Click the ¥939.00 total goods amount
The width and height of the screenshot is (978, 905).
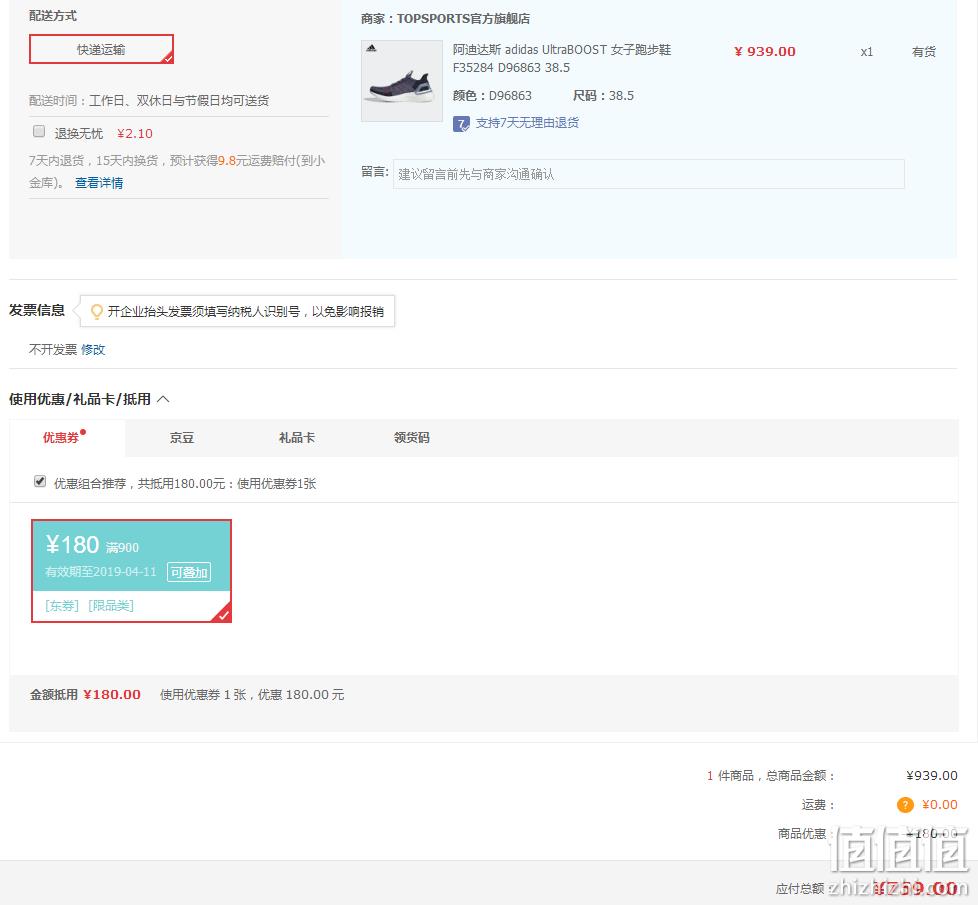click(932, 775)
